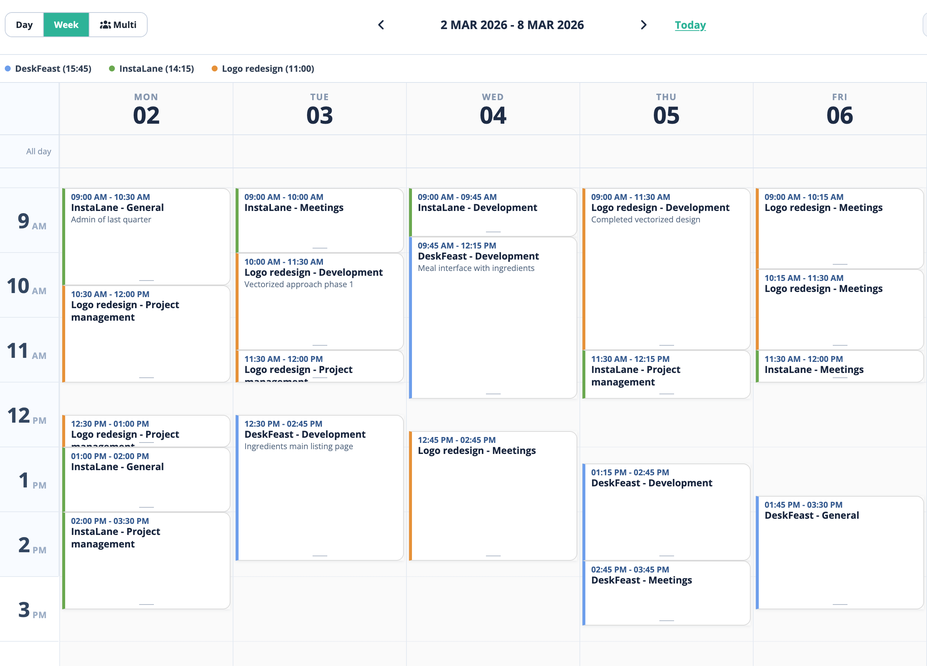Open Tuesday 11:30 AM Logo redesign - Project entry
Image resolution: width=927 pixels, height=666 pixels.
(x=319, y=366)
